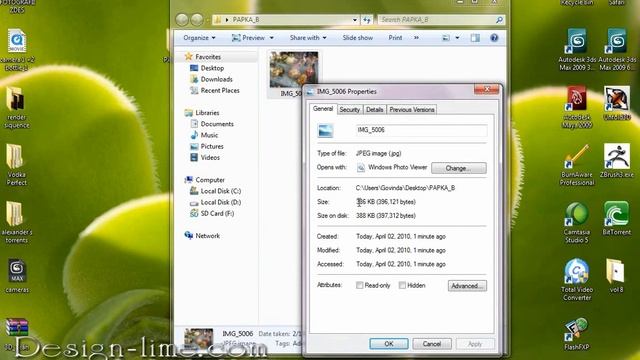
Task: Launch FlashFXP desktop shortcut
Action: click(576, 334)
